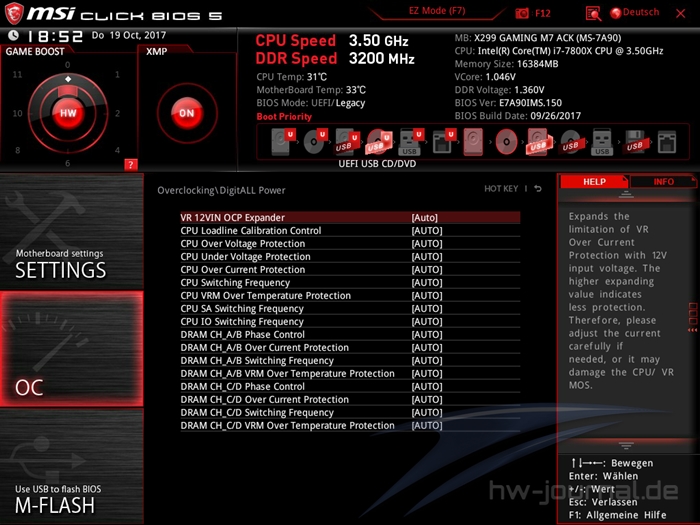The height and width of the screenshot is (525, 700).
Task: Open CPU Switching Frequency [AUTO] value
Action: pyautogui.click(x=427, y=282)
